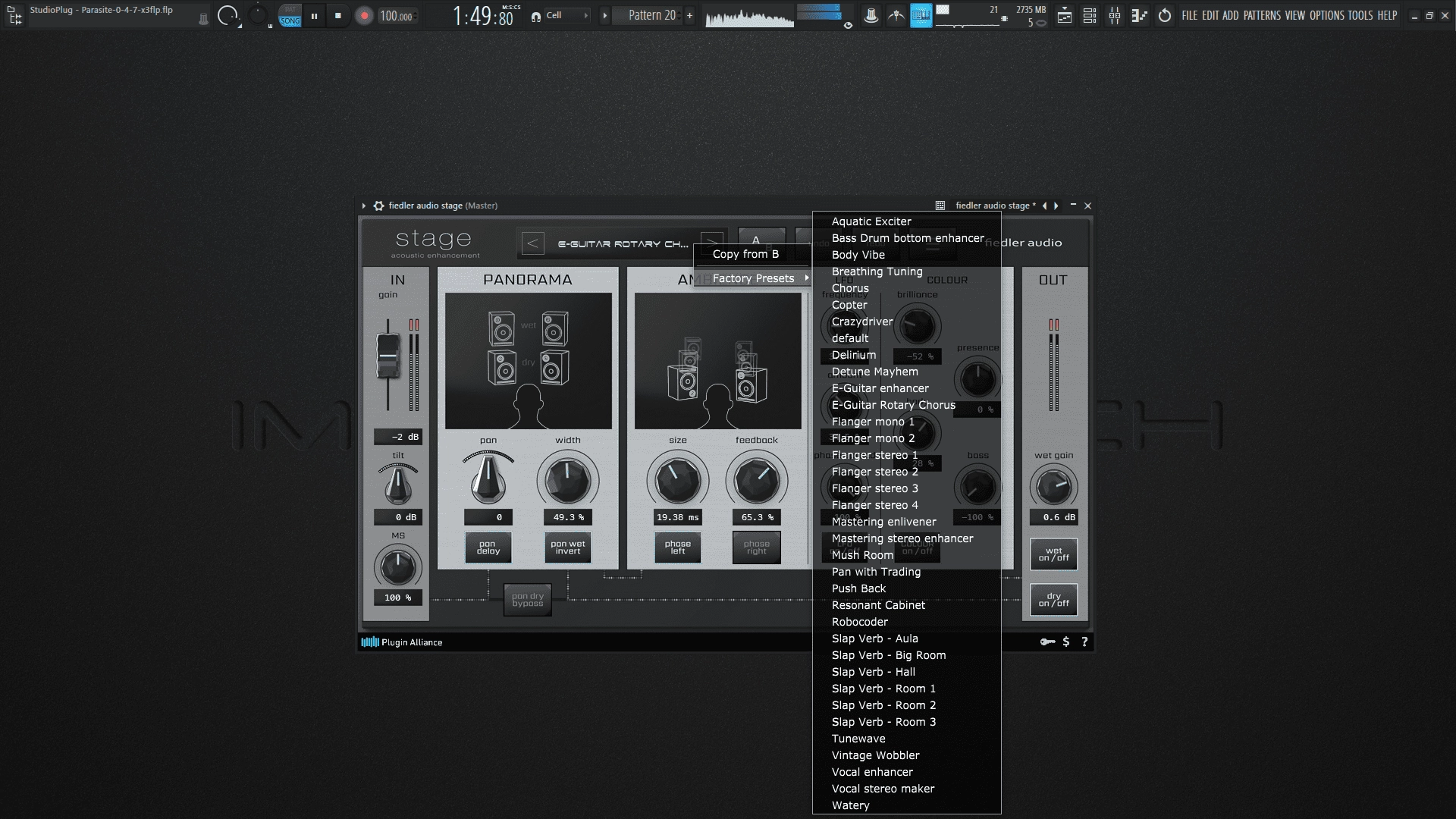
Task: Click the gear icon in plugin titlebar
Action: click(378, 206)
